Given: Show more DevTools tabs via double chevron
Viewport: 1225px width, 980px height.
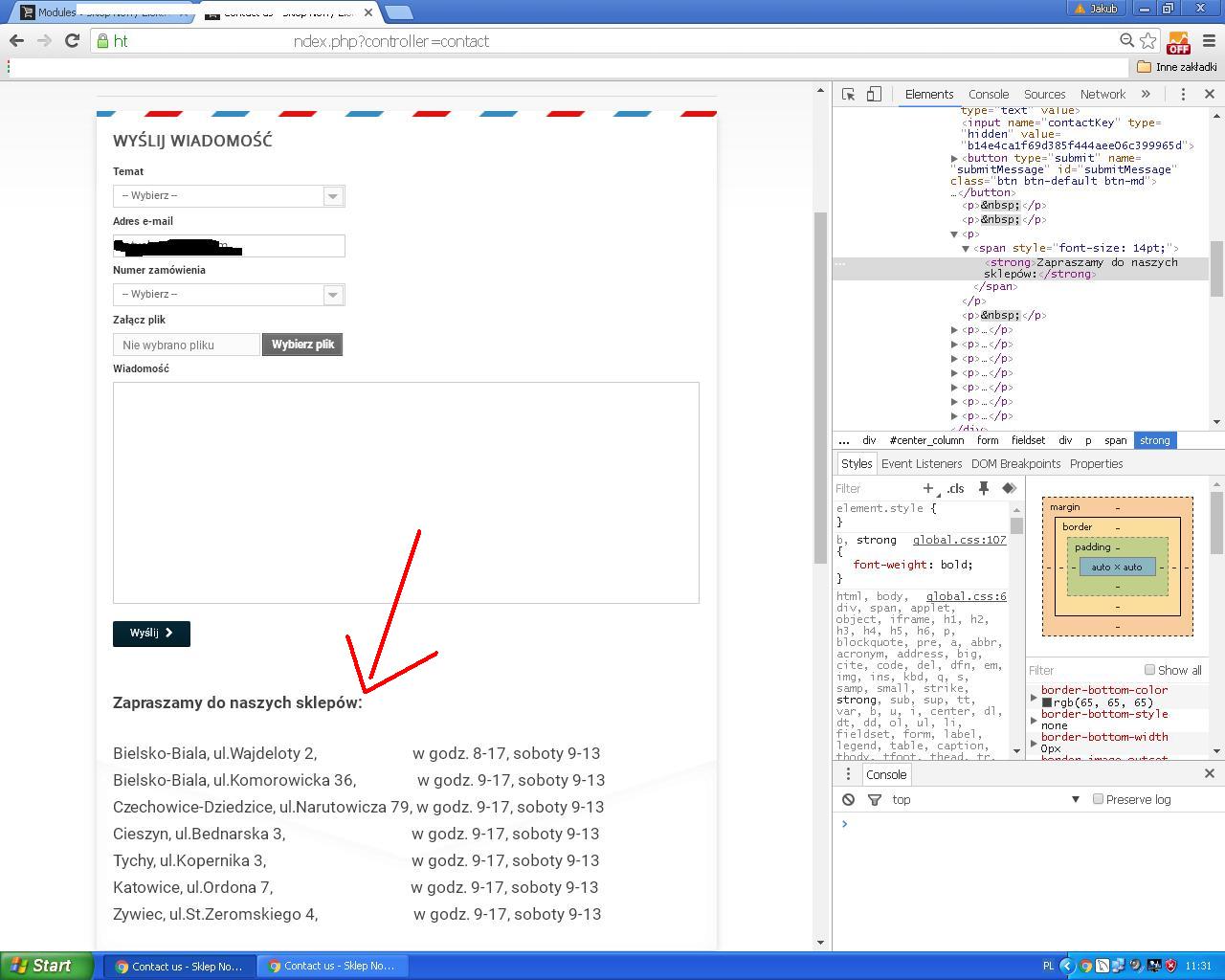Looking at the screenshot, I should point(1146,94).
